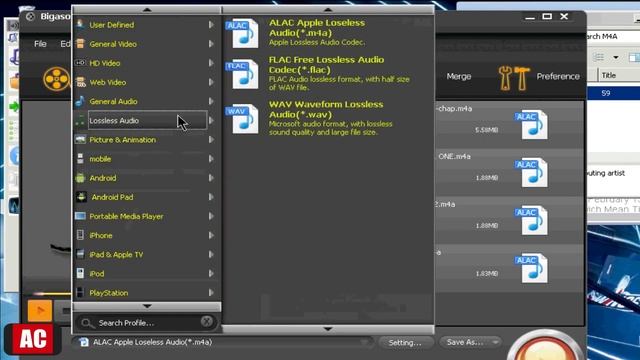Click the ALAC icon in the 1.83MB file row
This screenshot has height=360, width=640.
click(x=531, y=268)
